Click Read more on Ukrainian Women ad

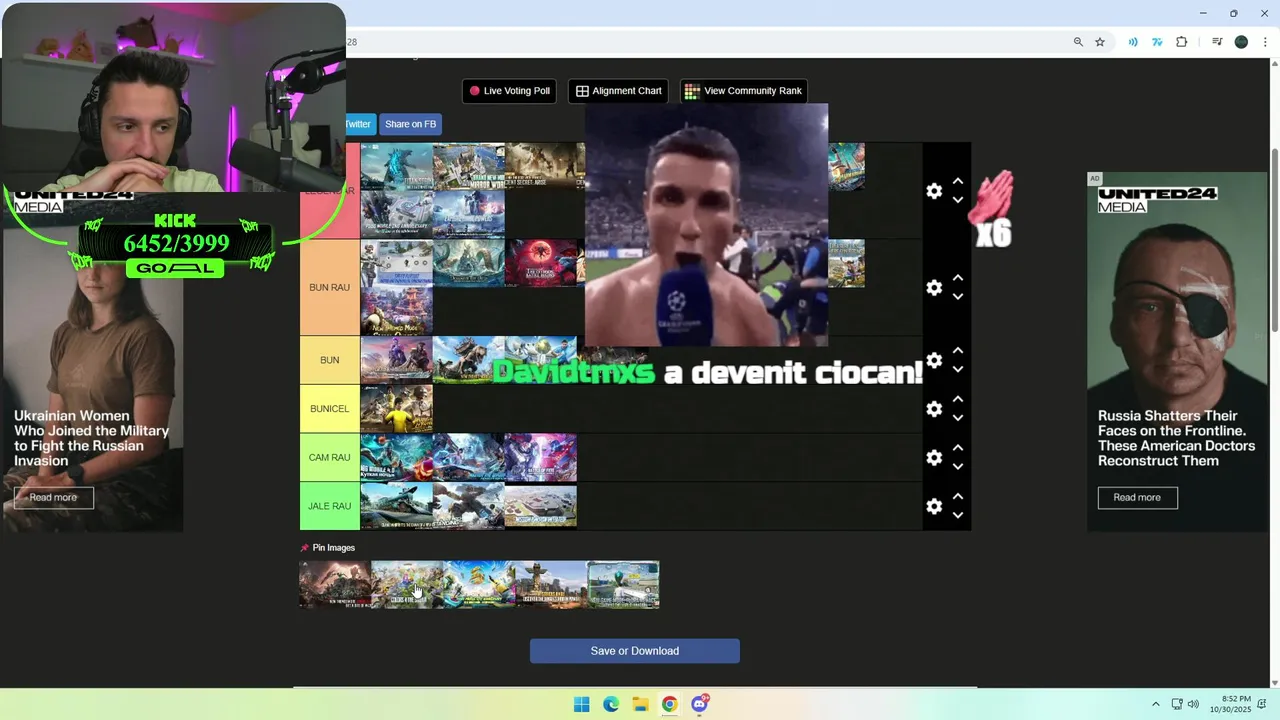point(53,498)
